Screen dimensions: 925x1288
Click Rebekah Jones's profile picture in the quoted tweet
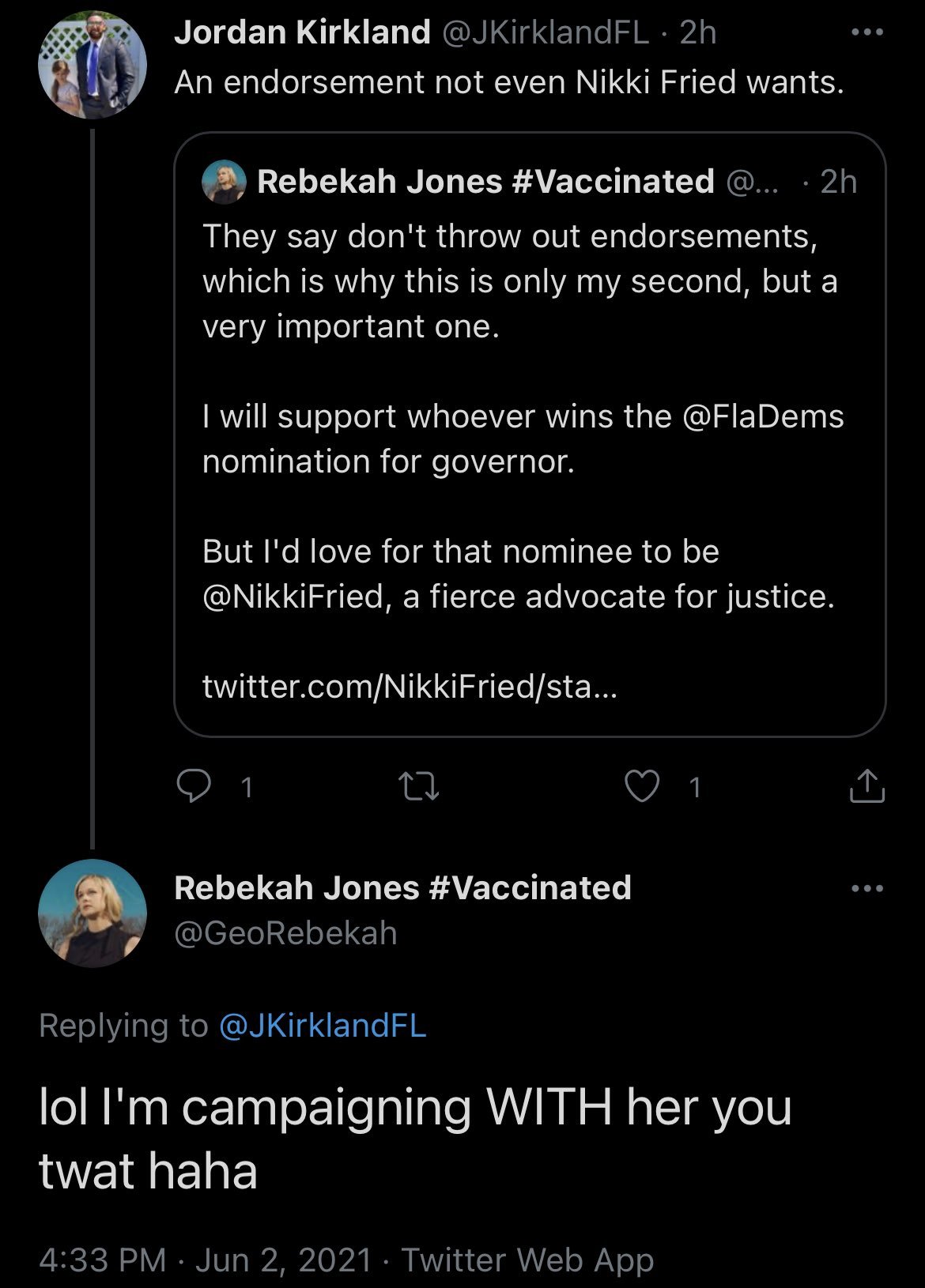pyautogui.click(x=222, y=183)
